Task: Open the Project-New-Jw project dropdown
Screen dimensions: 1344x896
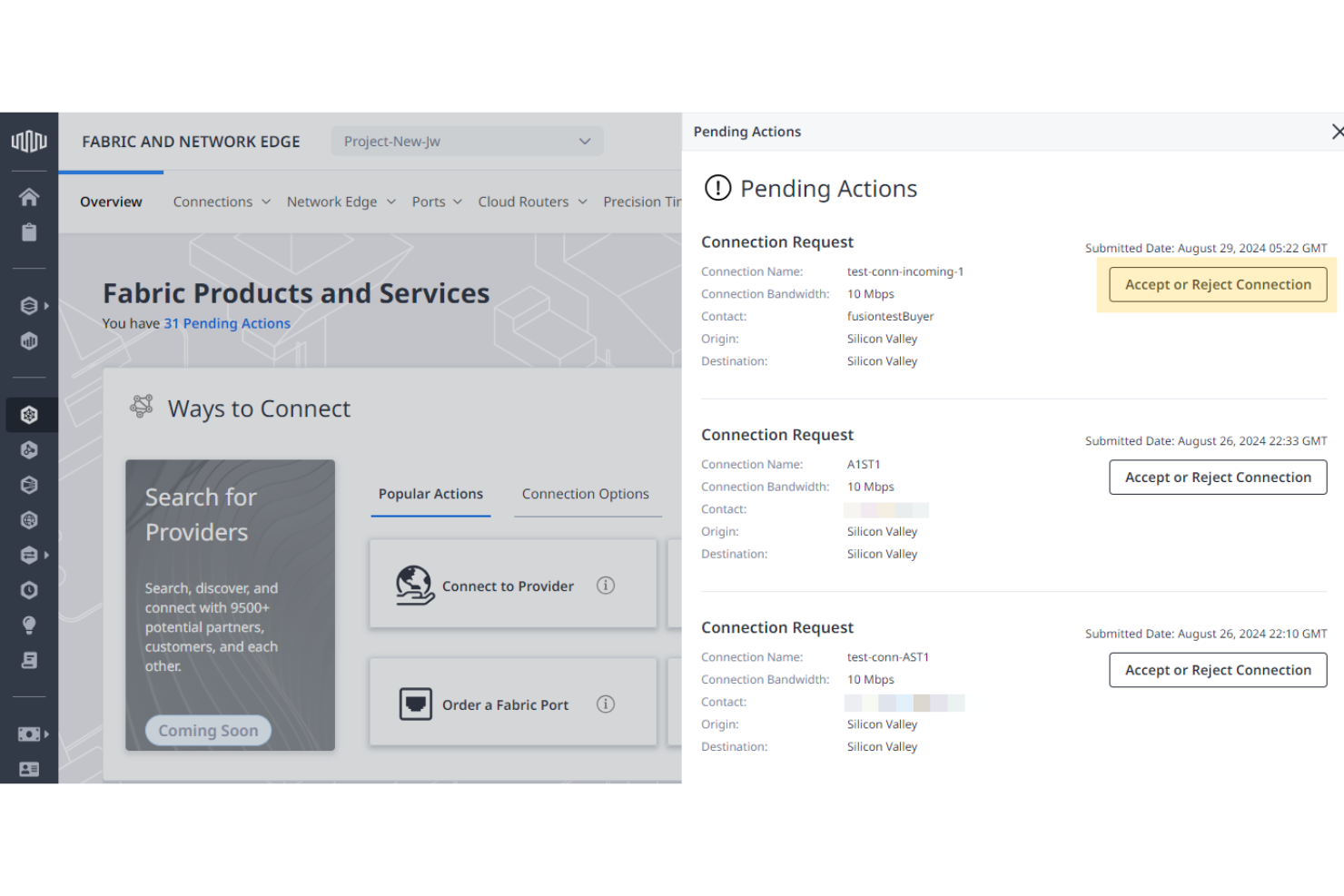Action: tap(466, 141)
